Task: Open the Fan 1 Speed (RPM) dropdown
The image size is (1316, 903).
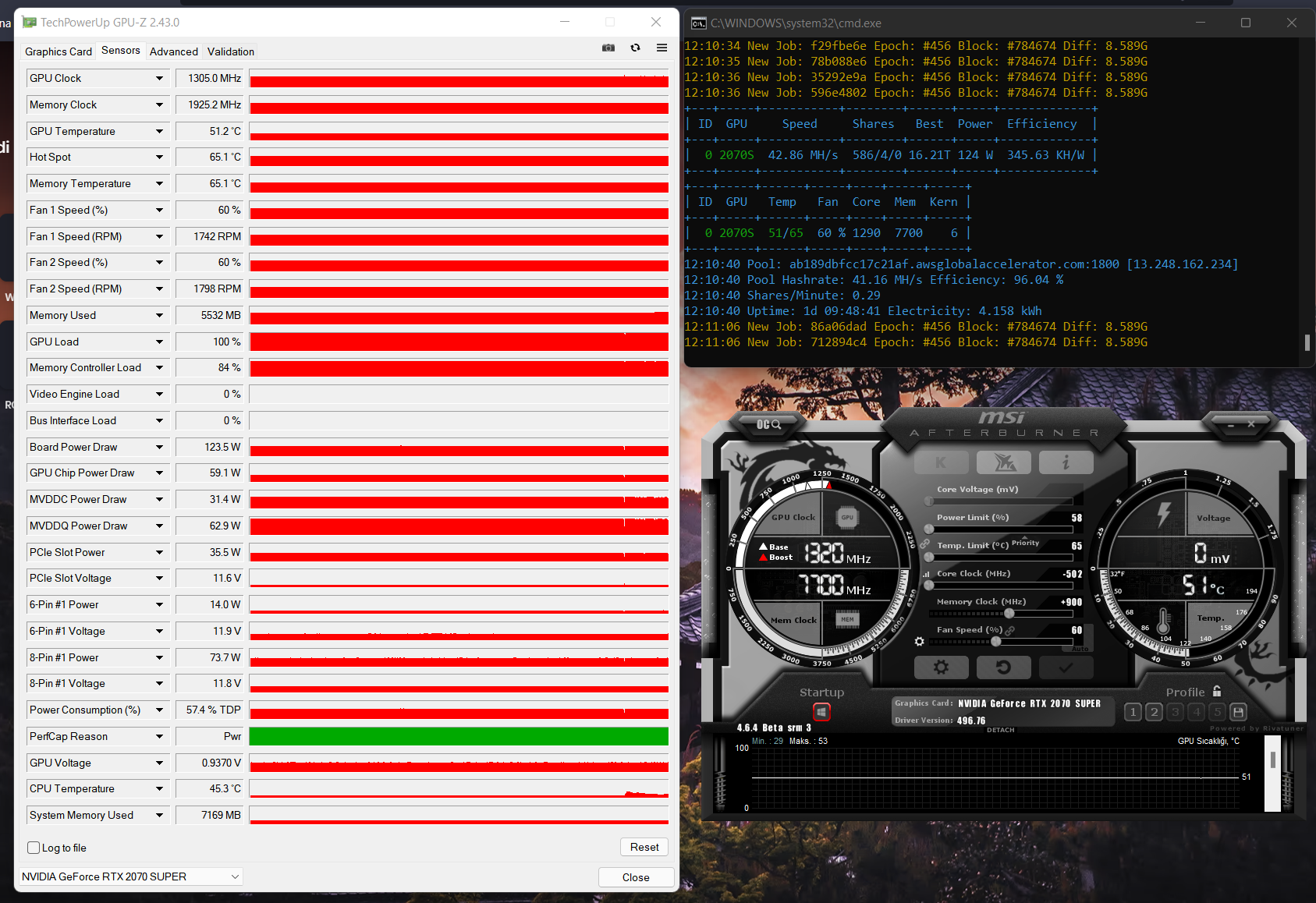Action: coord(159,236)
